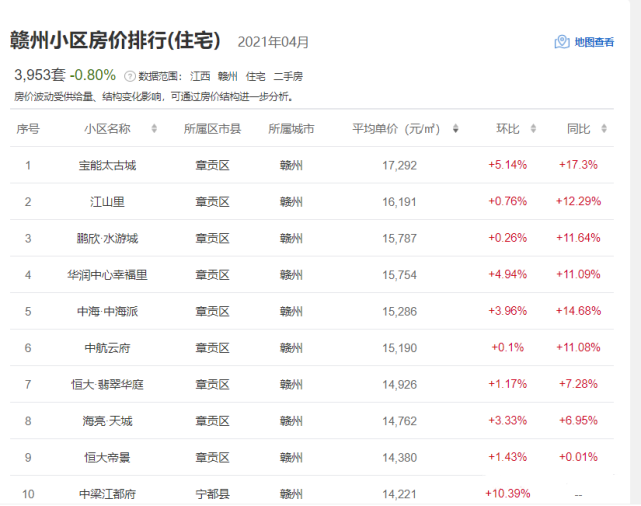Click price value 16,191
This screenshot has width=641, height=506.
[x=399, y=202]
